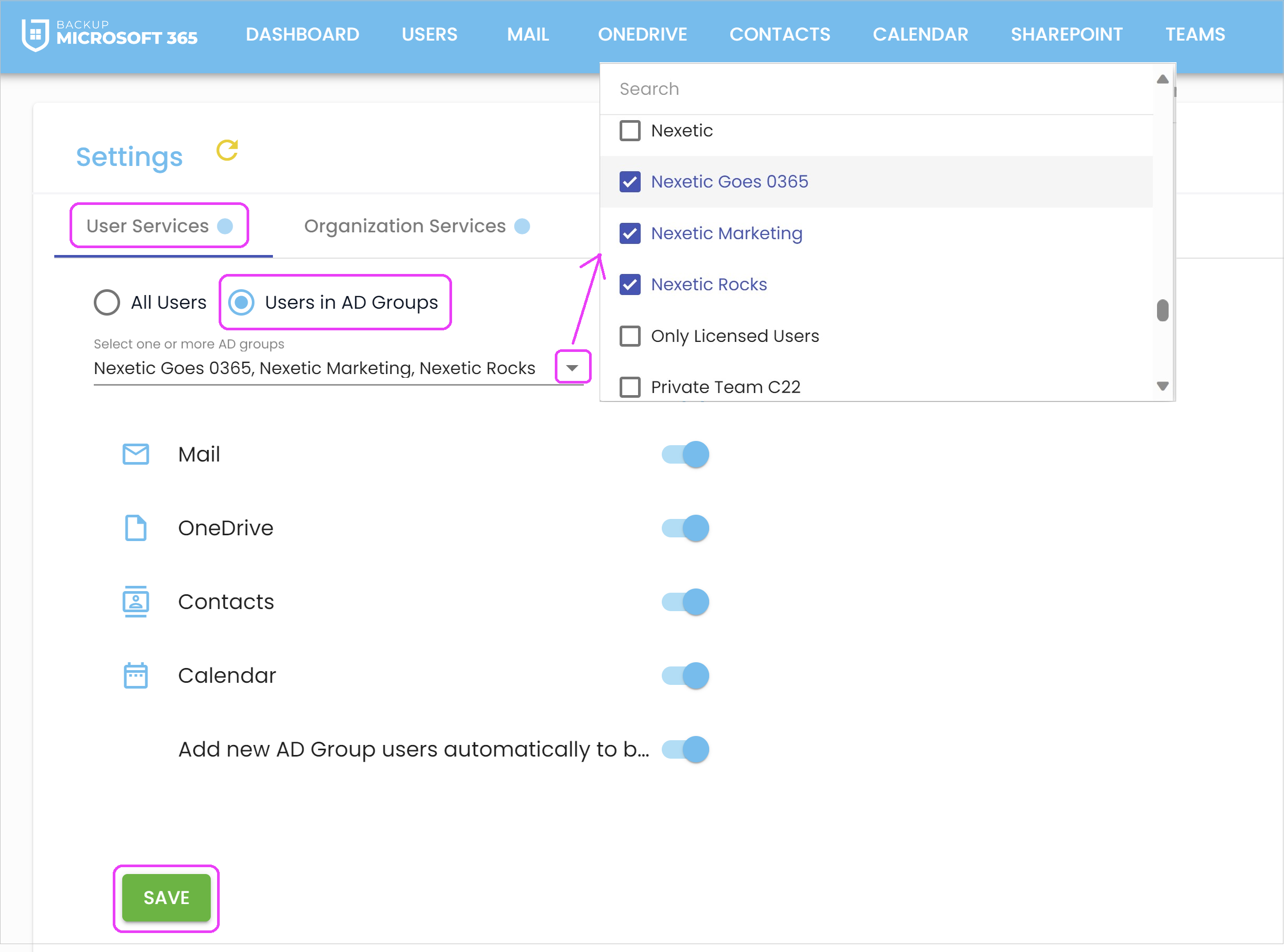The width and height of the screenshot is (1284, 952).
Task: Open the Mail menu
Action: [x=528, y=35]
